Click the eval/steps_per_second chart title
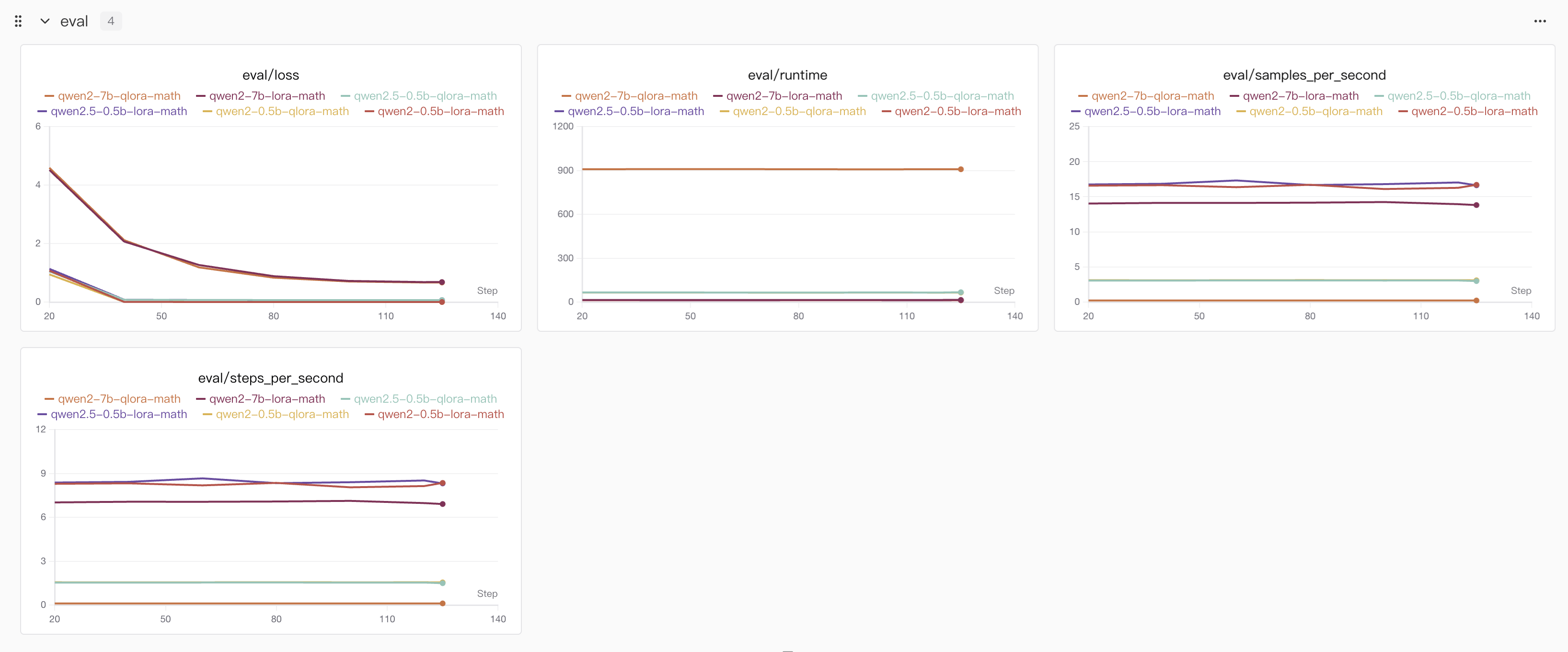This screenshot has height=652, width=1568. pos(270,378)
